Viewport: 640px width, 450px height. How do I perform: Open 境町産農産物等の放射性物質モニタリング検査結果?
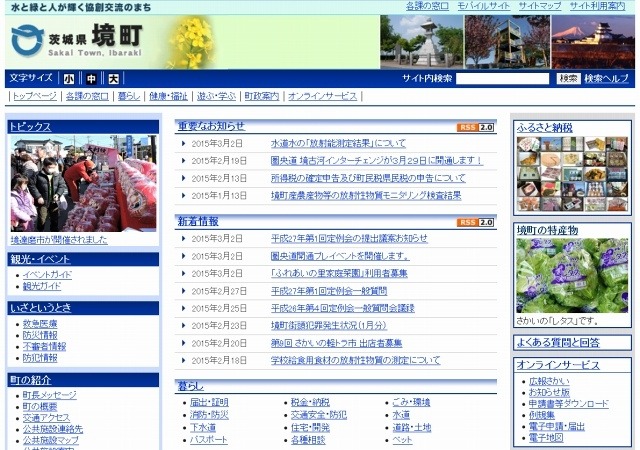click(x=366, y=196)
